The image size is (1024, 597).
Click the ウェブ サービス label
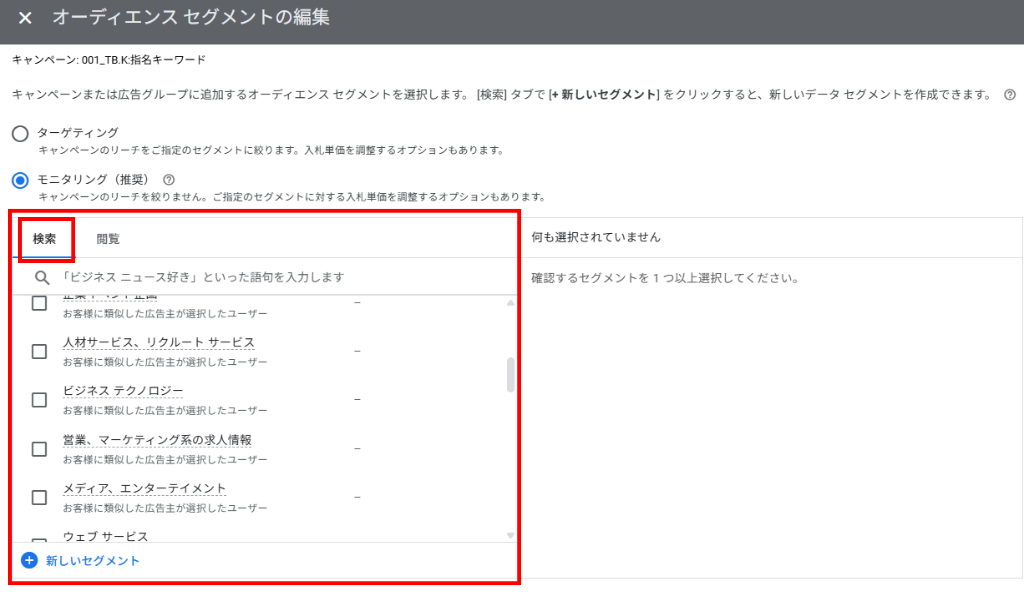point(105,536)
